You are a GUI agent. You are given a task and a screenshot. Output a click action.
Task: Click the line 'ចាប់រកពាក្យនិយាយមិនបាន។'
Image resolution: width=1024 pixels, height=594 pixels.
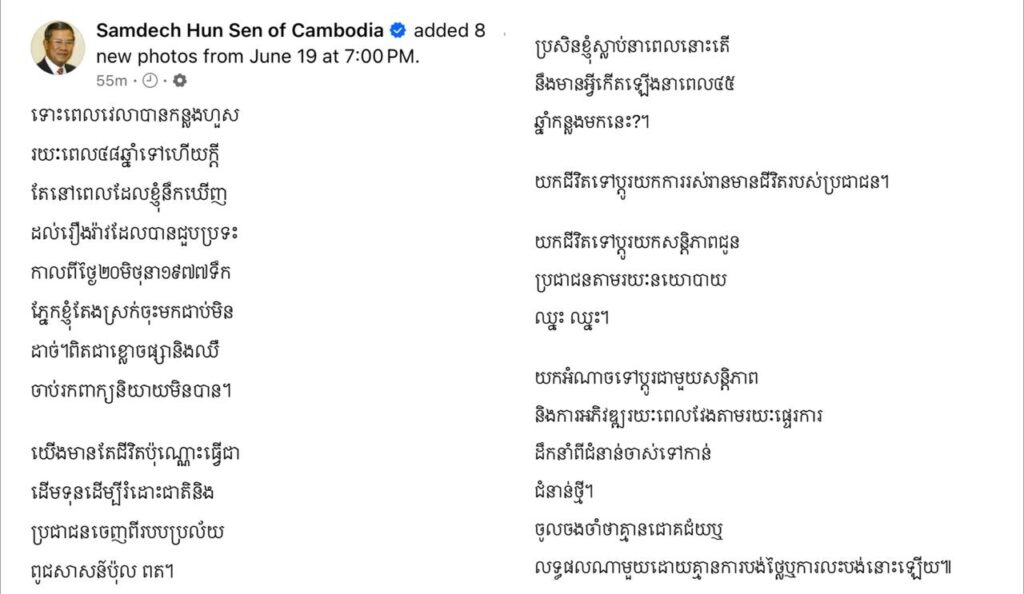click(131, 390)
